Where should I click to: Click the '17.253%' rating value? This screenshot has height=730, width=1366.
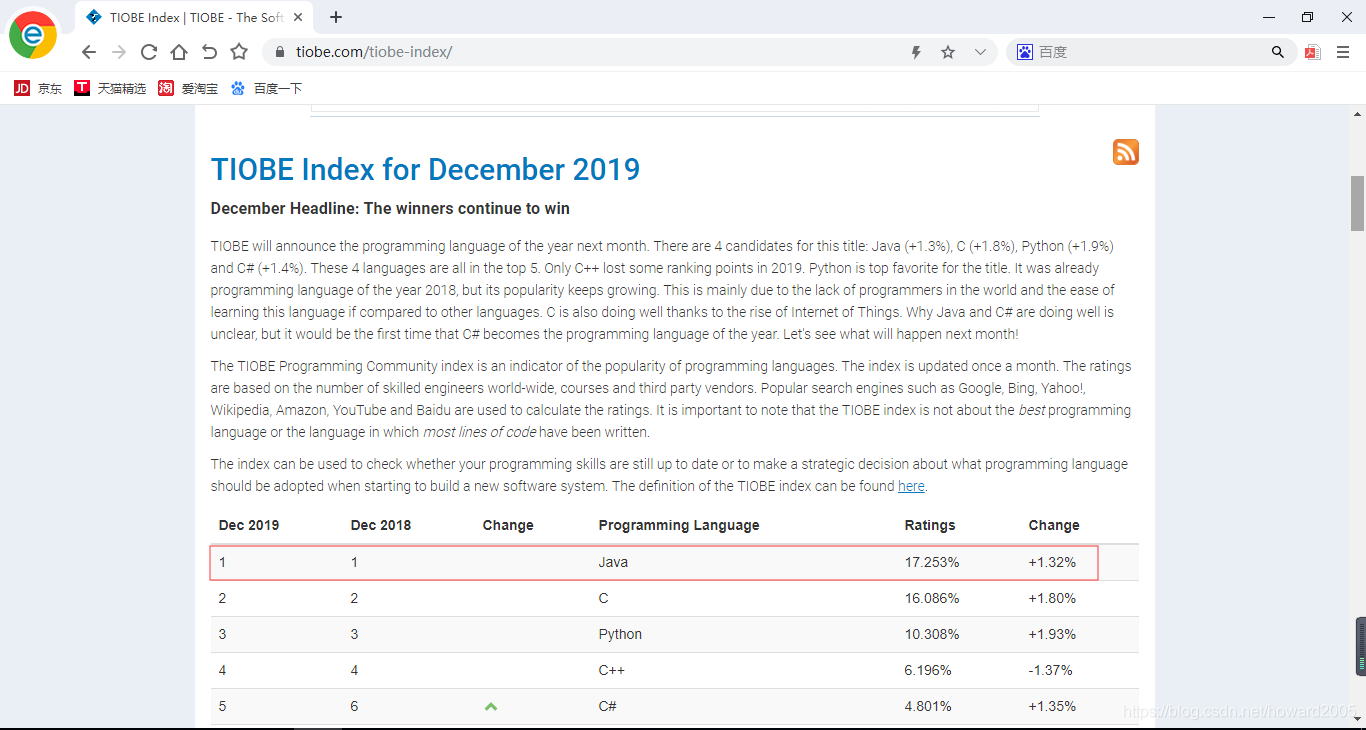pyautogui.click(x=932, y=562)
